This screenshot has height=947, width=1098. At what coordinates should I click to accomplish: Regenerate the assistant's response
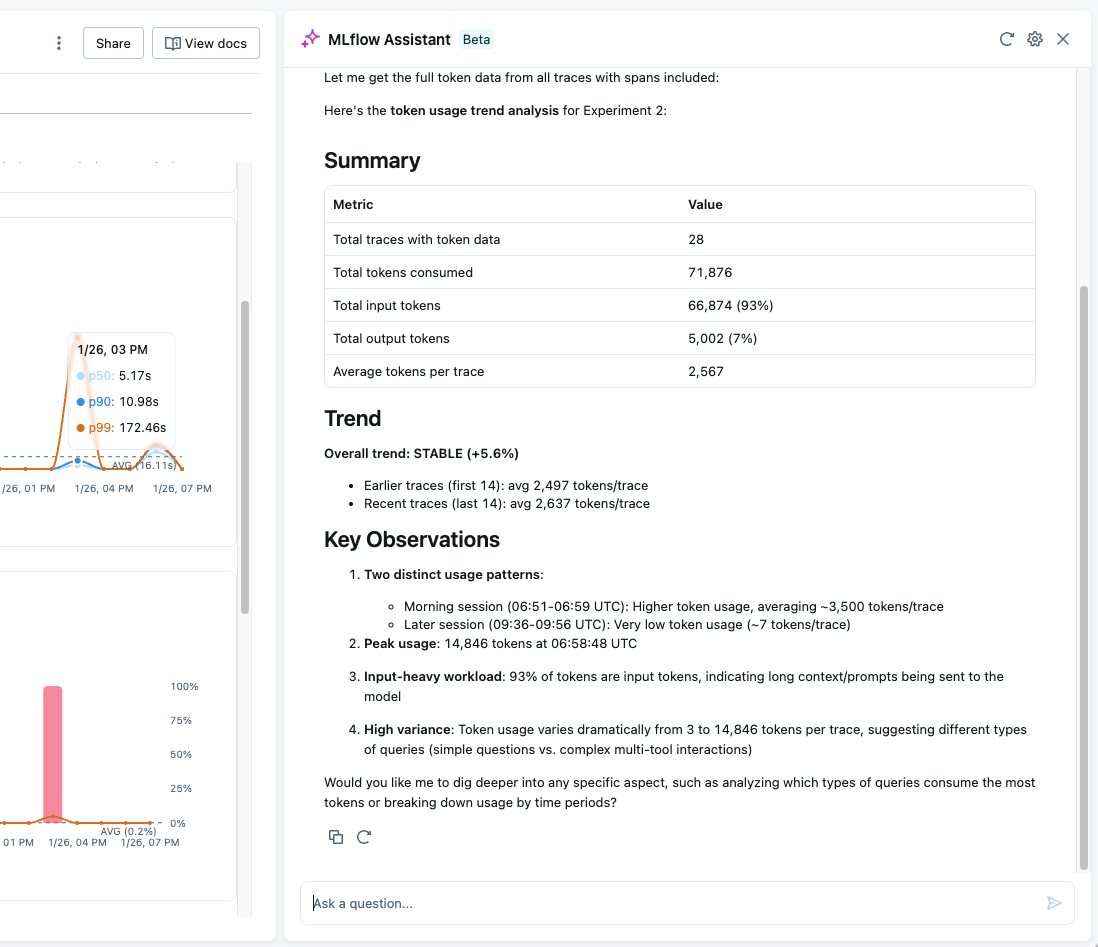click(x=364, y=837)
